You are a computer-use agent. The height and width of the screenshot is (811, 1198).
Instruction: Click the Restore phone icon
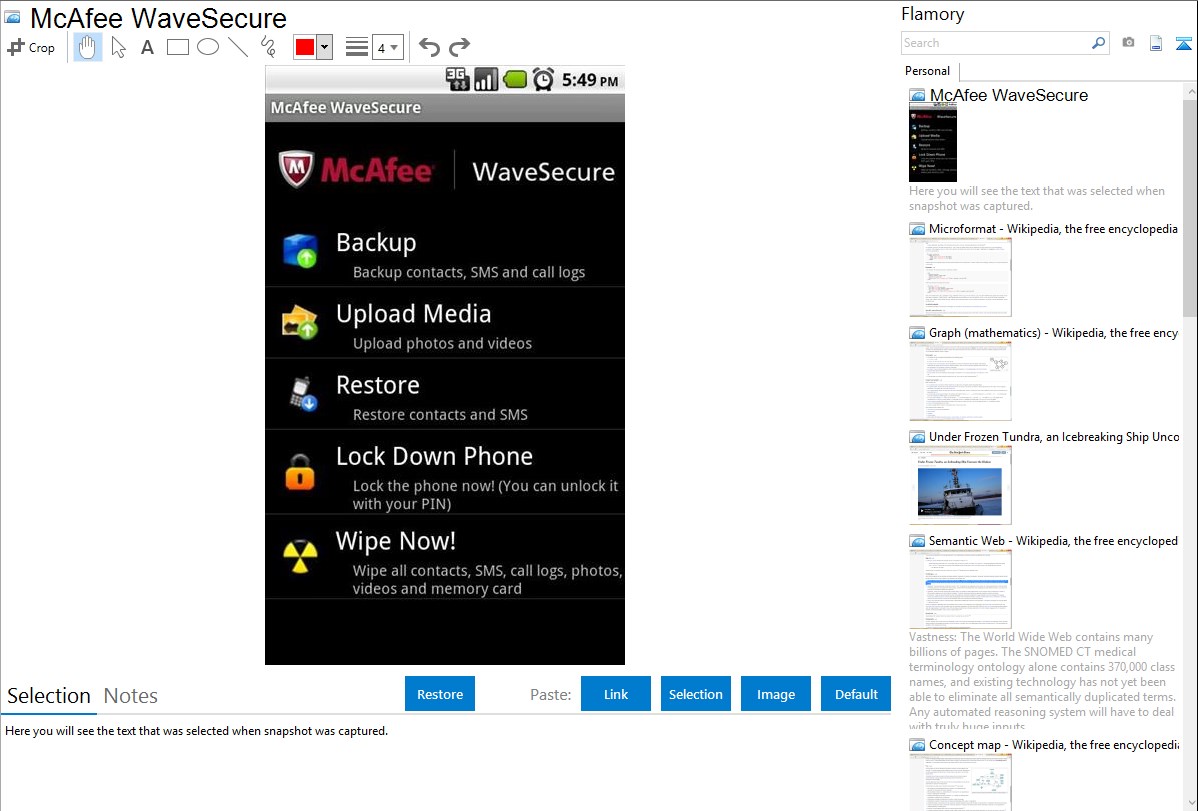click(303, 393)
